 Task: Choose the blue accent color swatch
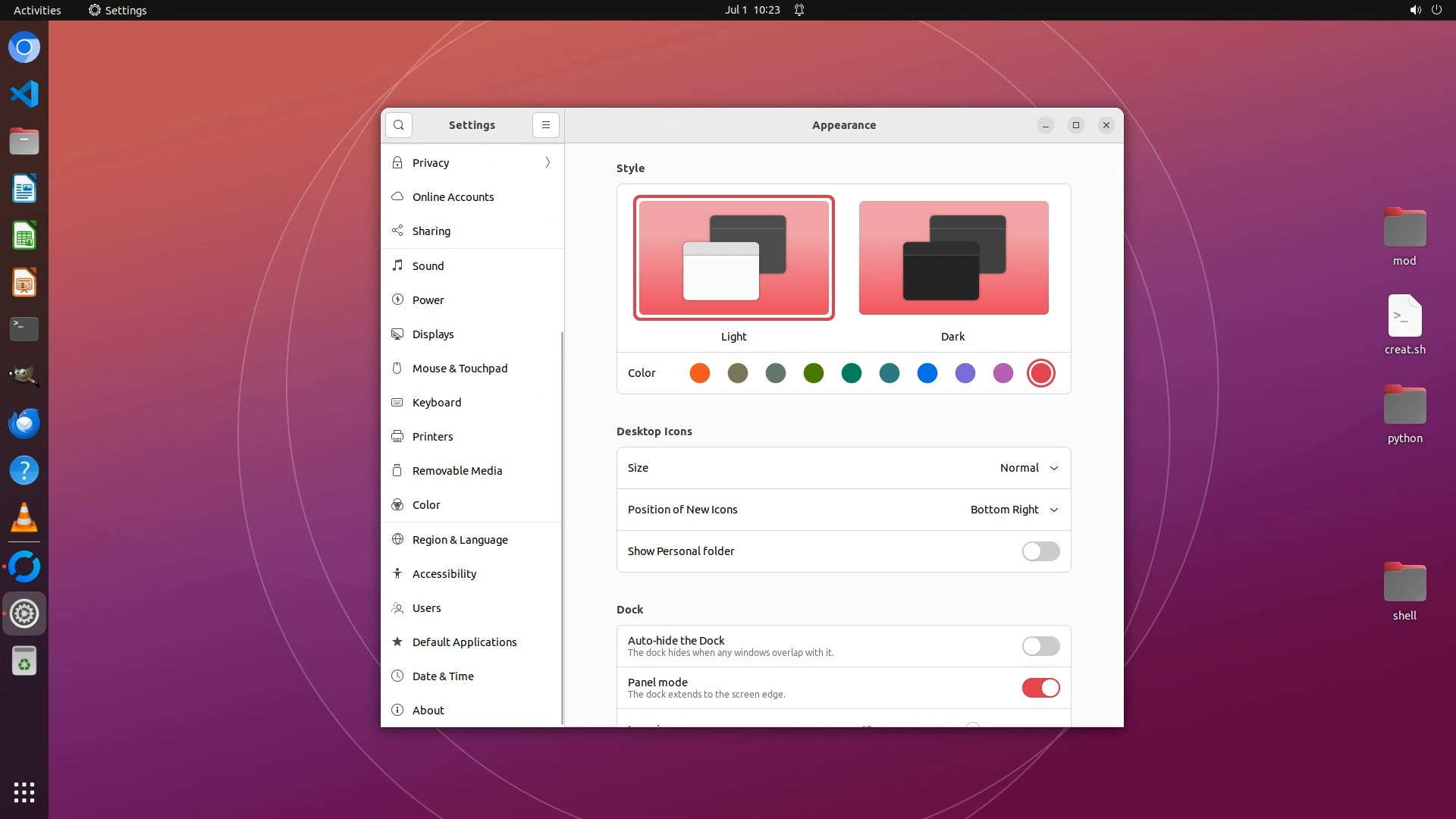927,373
